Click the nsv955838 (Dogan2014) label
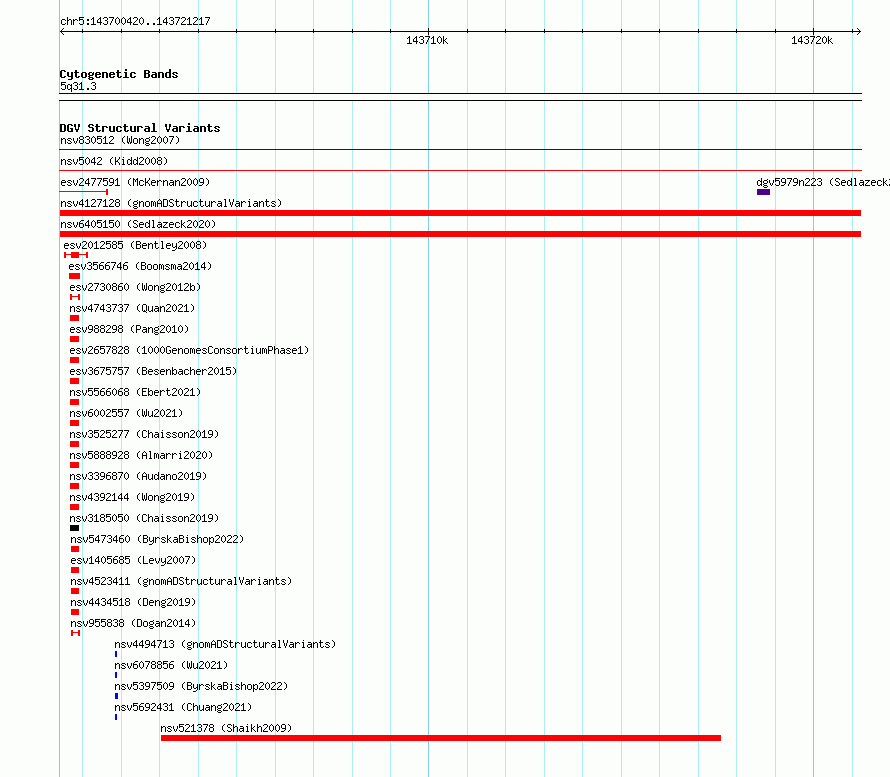 (133, 623)
